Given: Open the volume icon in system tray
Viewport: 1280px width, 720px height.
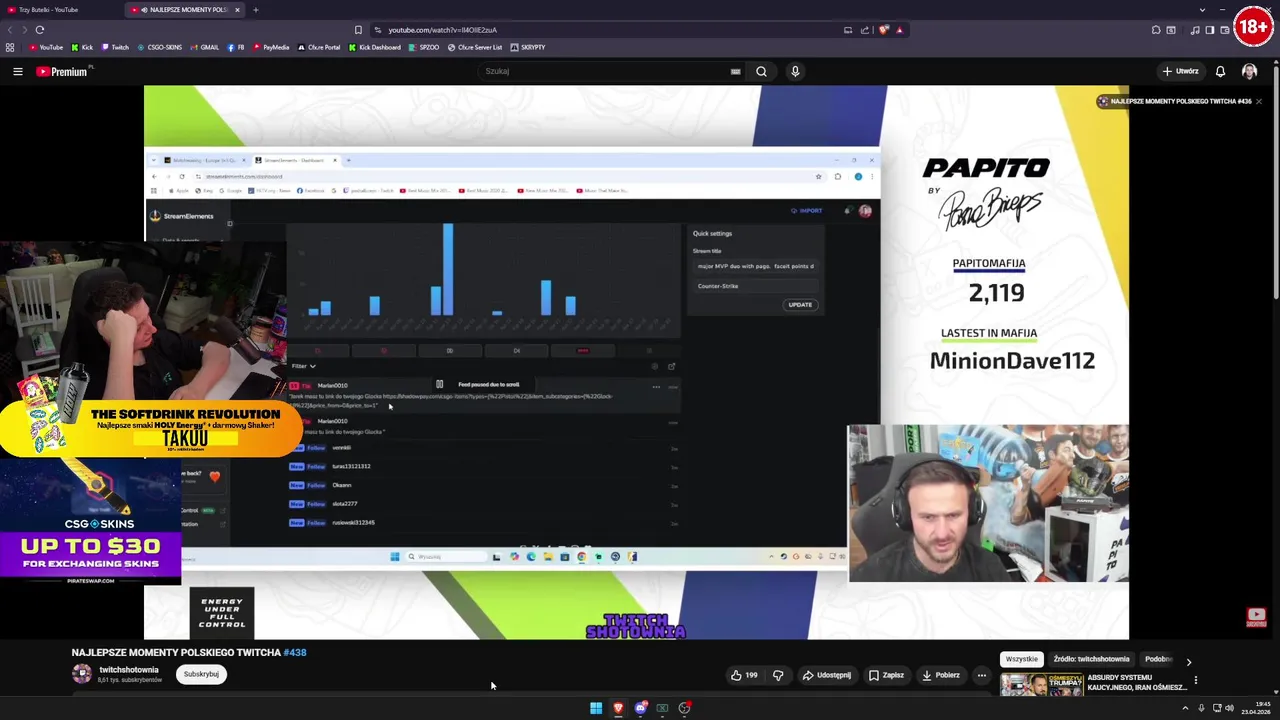Looking at the screenshot, I should [x=1229, y=708].
